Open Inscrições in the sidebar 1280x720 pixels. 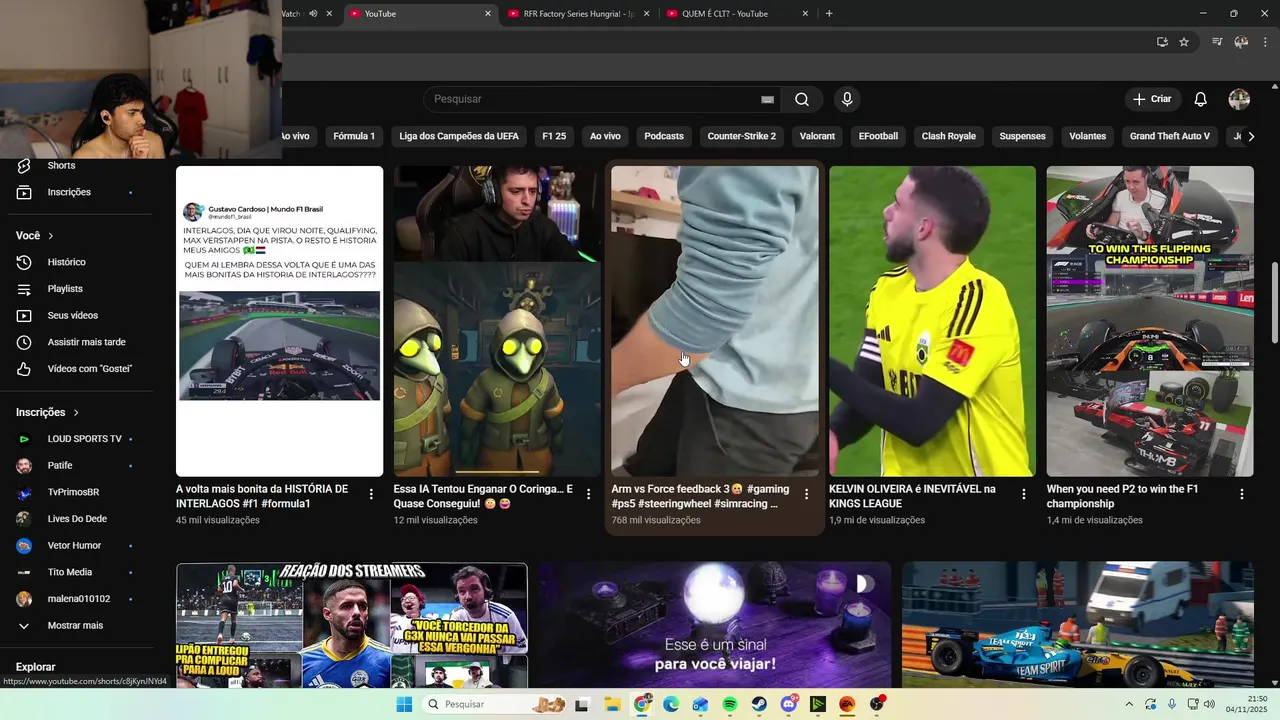[69, 192]
